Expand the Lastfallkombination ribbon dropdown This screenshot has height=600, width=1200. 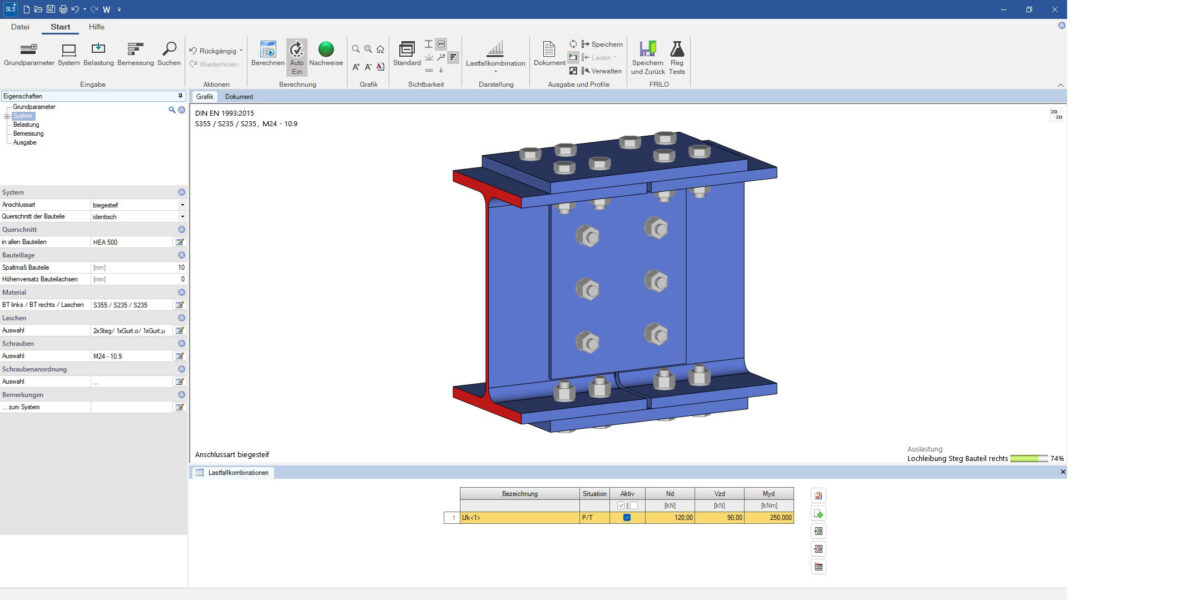pos(495,70)
